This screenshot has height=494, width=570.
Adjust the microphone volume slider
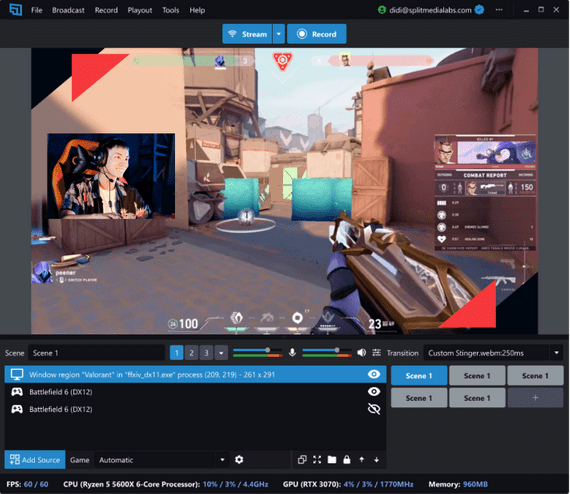click(257, 350)
